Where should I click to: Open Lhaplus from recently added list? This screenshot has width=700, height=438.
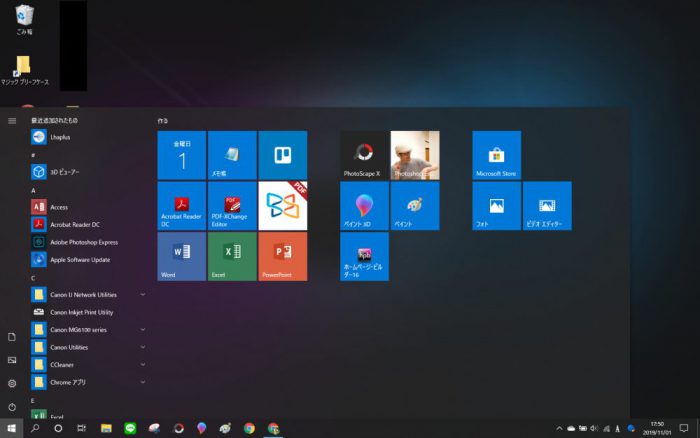coord(88,137)
